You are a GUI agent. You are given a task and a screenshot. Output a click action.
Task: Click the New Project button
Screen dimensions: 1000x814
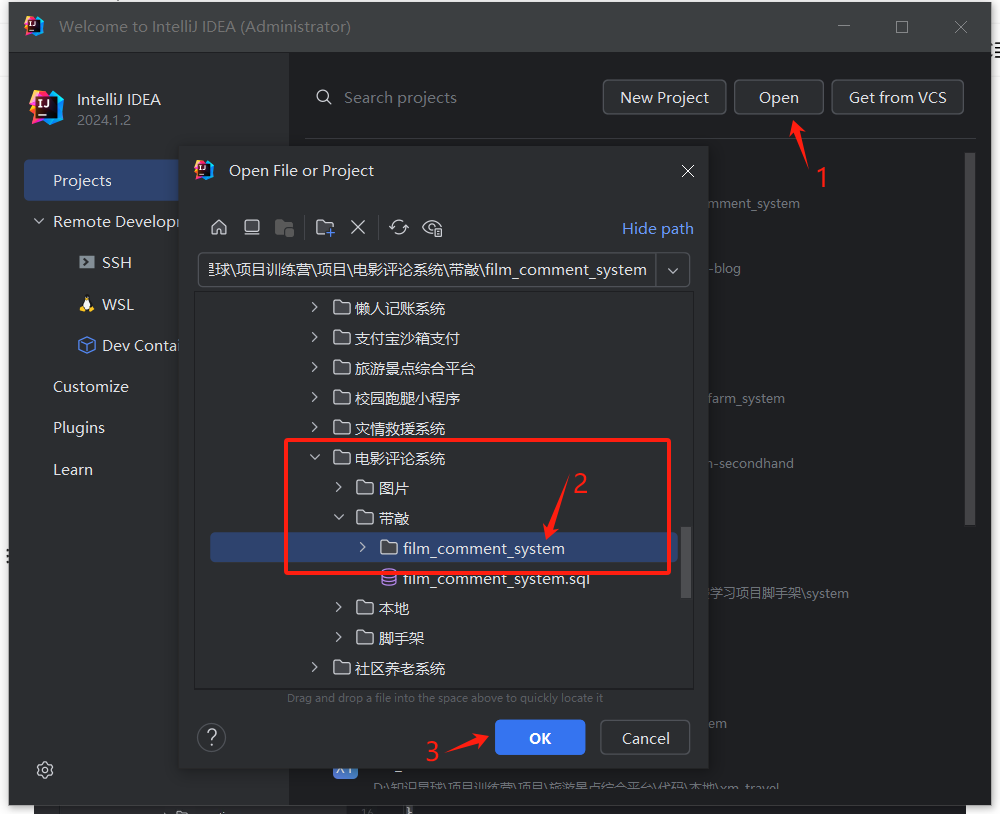pos(664,97)
